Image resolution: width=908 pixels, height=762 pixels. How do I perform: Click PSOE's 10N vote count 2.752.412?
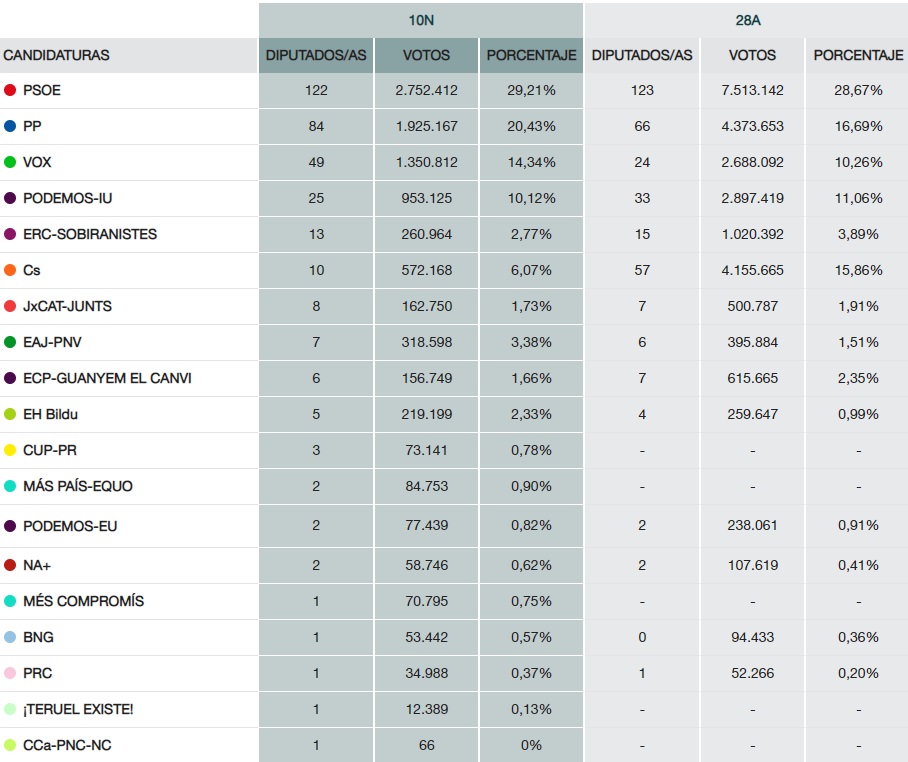tap(427, 90)
